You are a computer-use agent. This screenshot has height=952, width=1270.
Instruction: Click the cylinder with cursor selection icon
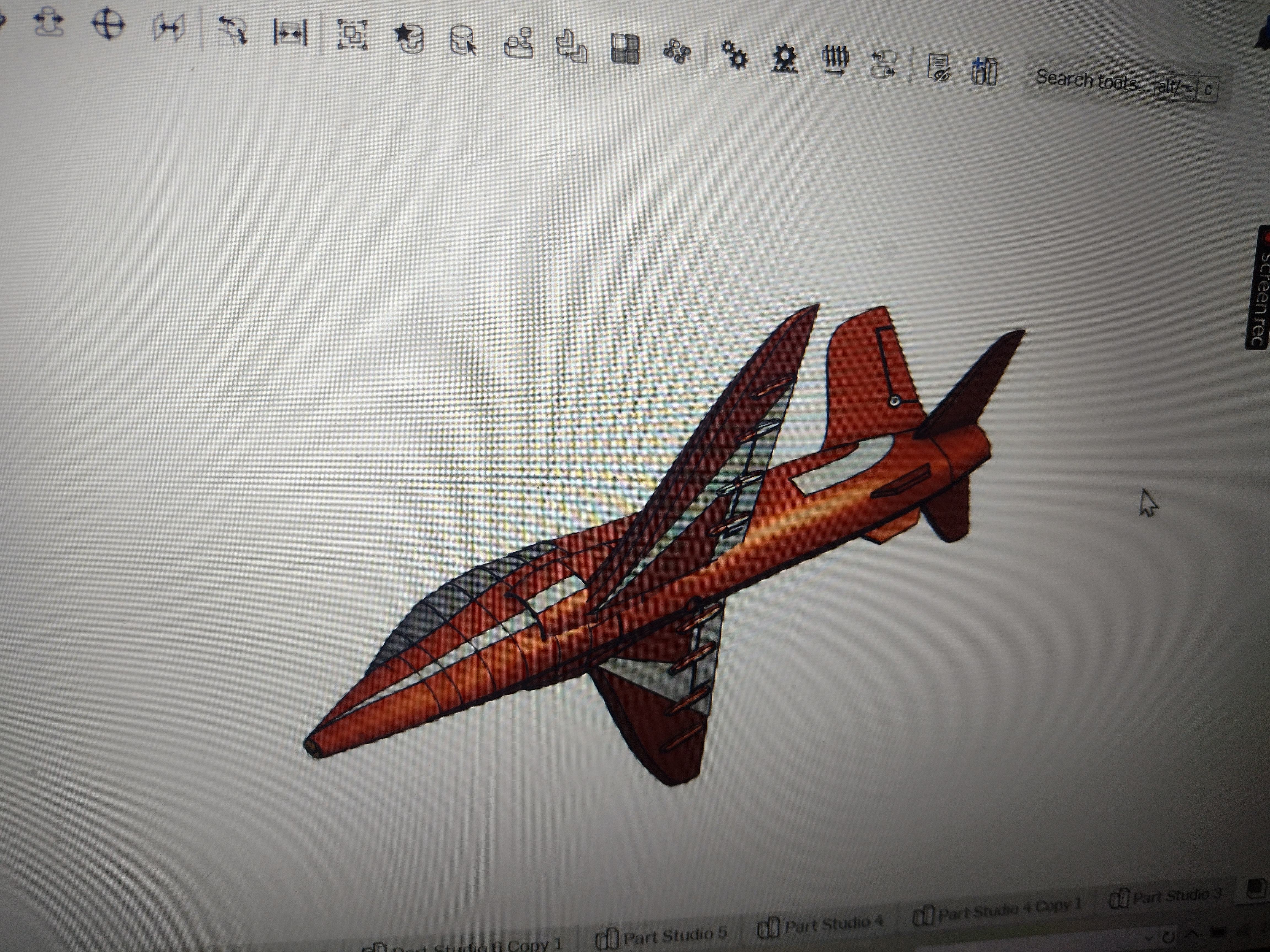coord(463,41)
